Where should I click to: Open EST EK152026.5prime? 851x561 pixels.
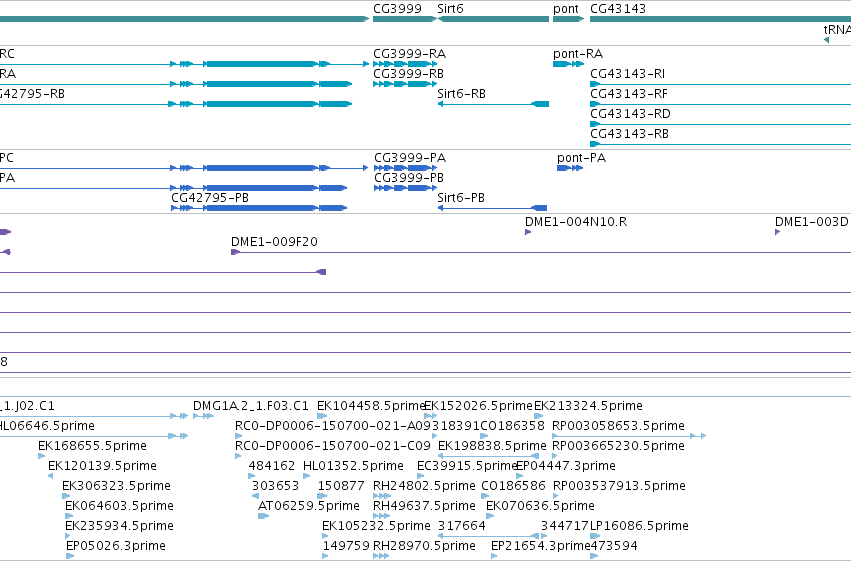[478, 406]
